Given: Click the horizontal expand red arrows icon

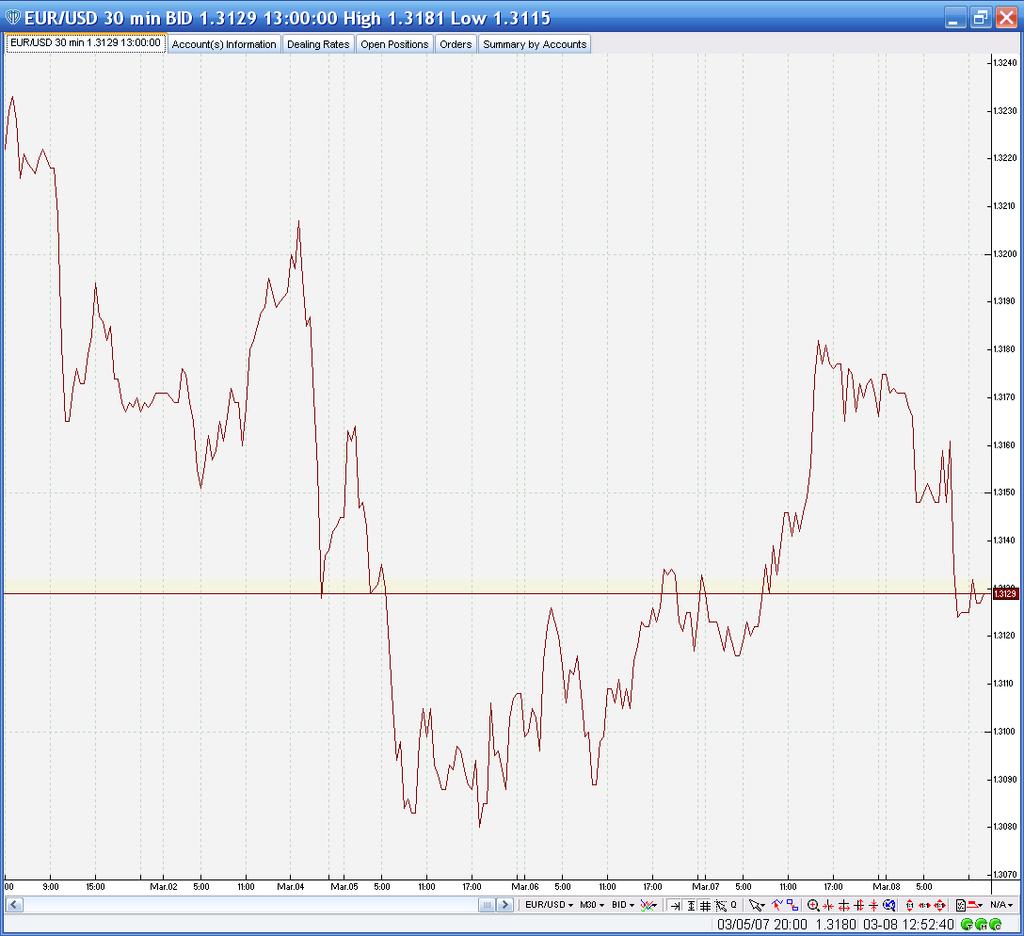Looking at the screenshot, I should [844, 905].
